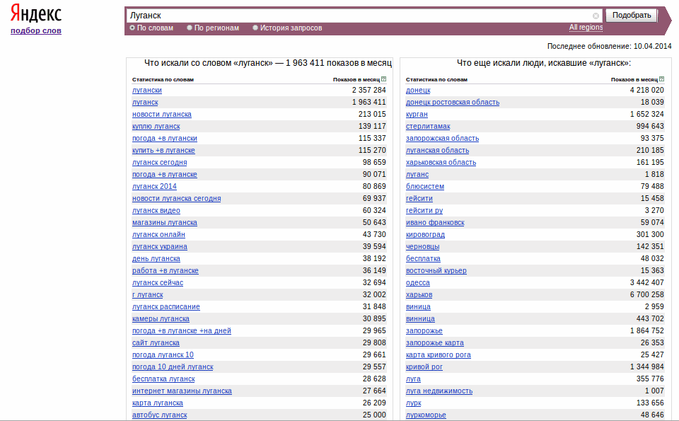Viewport: 679px width, 421px height.
Task: Open the луганск видео link
Action: click(x=156, y=210)
